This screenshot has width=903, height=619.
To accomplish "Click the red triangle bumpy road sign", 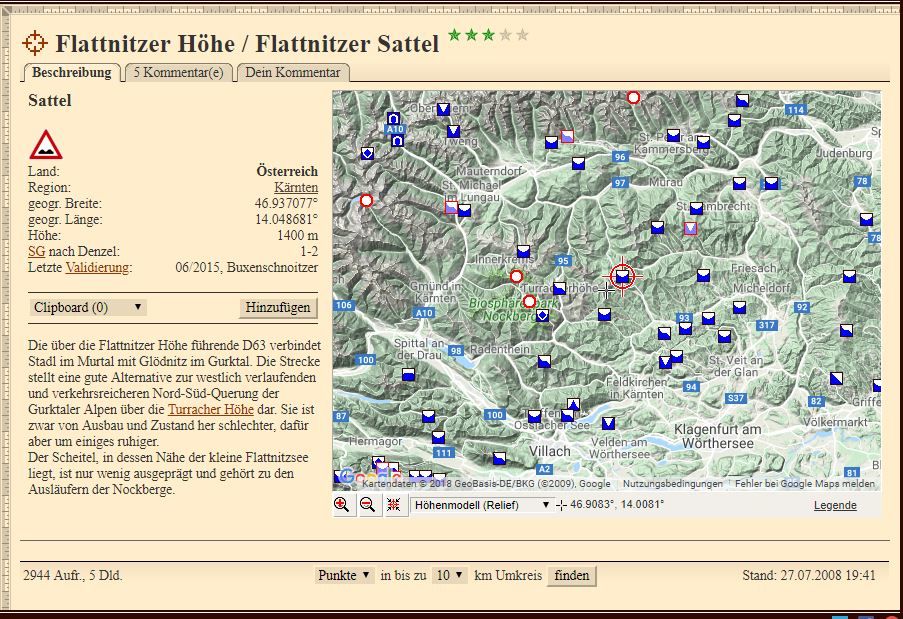I will 45,146.
